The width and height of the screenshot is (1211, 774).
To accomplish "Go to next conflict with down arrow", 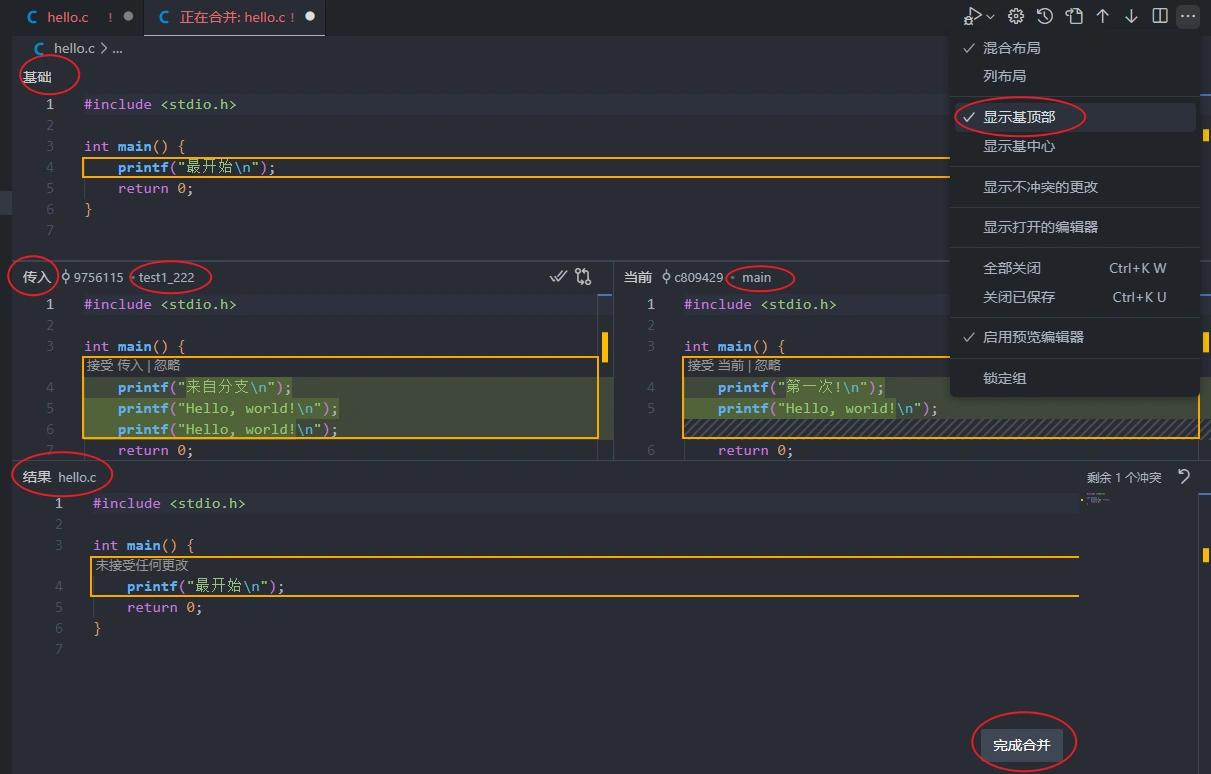I will click(x=1131, y=16).
